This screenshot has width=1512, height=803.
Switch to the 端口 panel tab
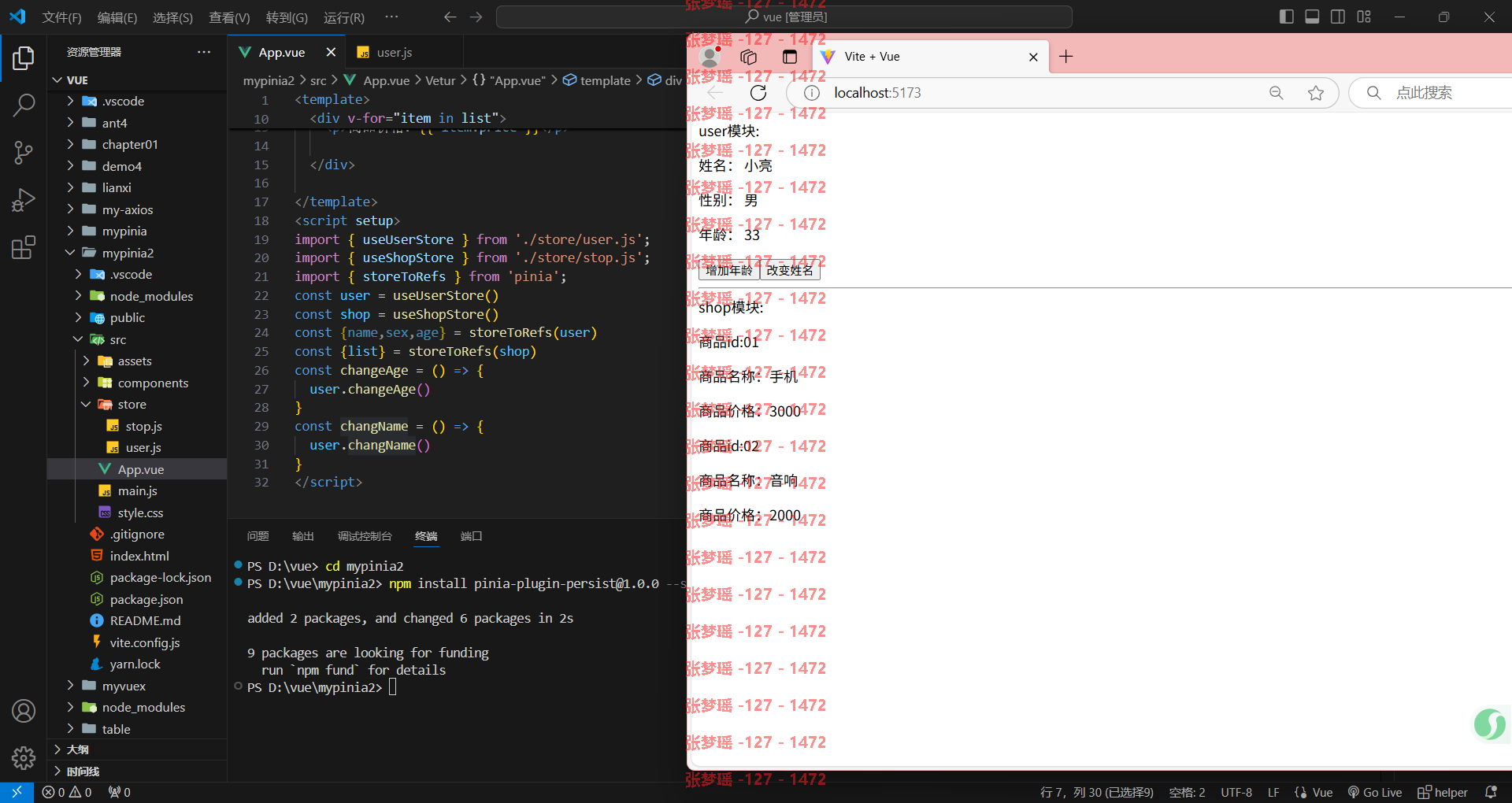pyautogui.click(x=471, y=536)
